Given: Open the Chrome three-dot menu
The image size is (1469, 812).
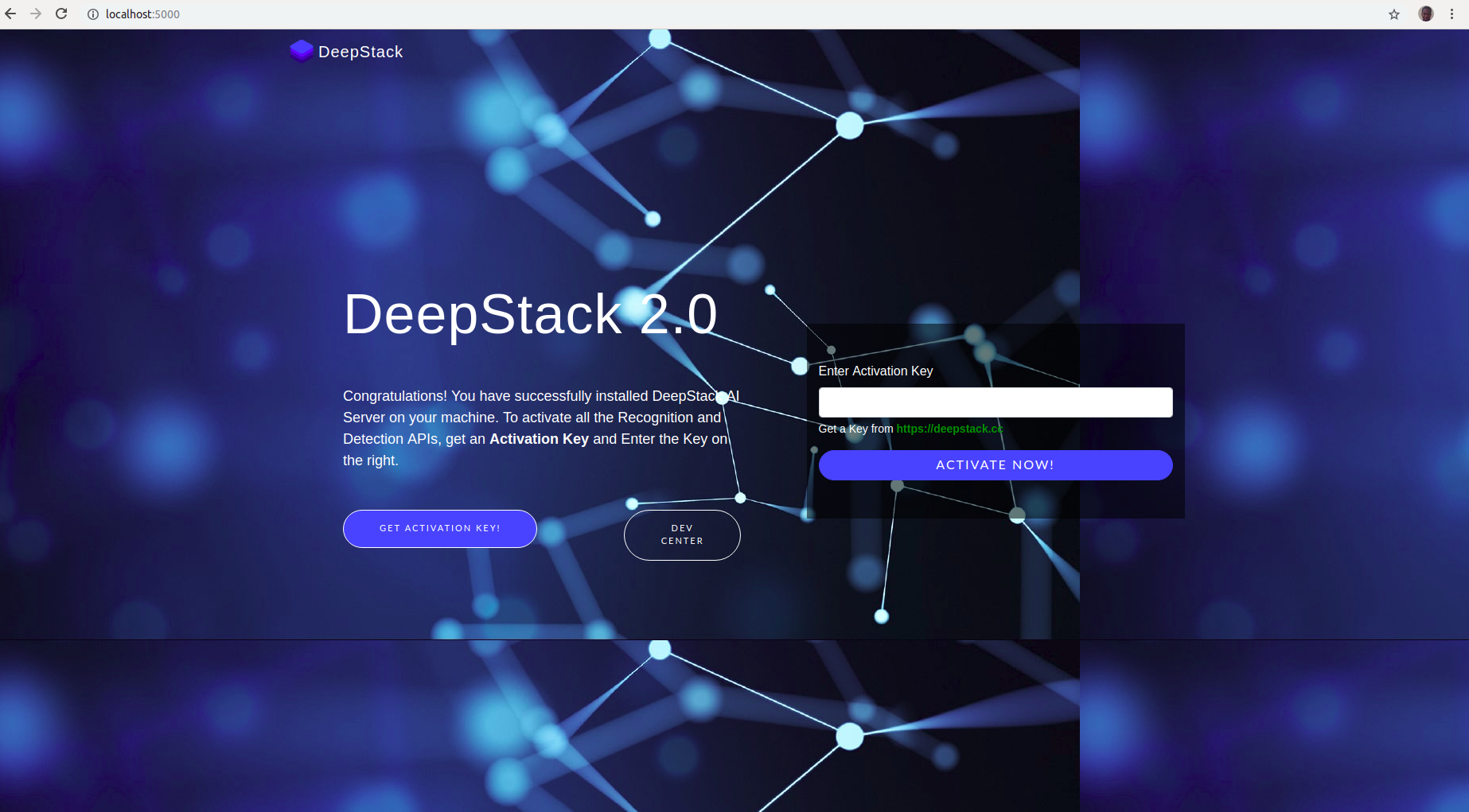Looking at the screenshot, I should (1451, 14).
